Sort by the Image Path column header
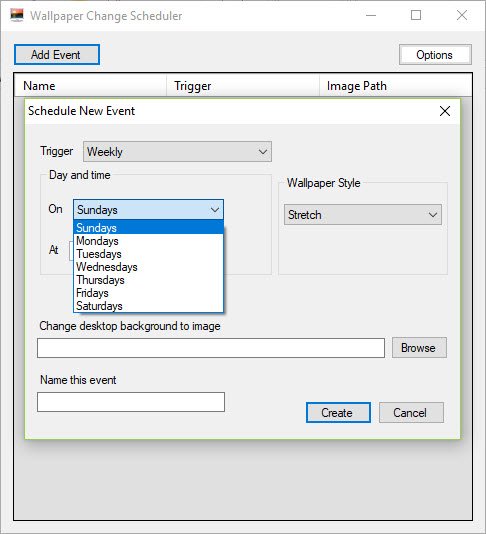This screenshot has width=486, height=534. click(396, 86)
